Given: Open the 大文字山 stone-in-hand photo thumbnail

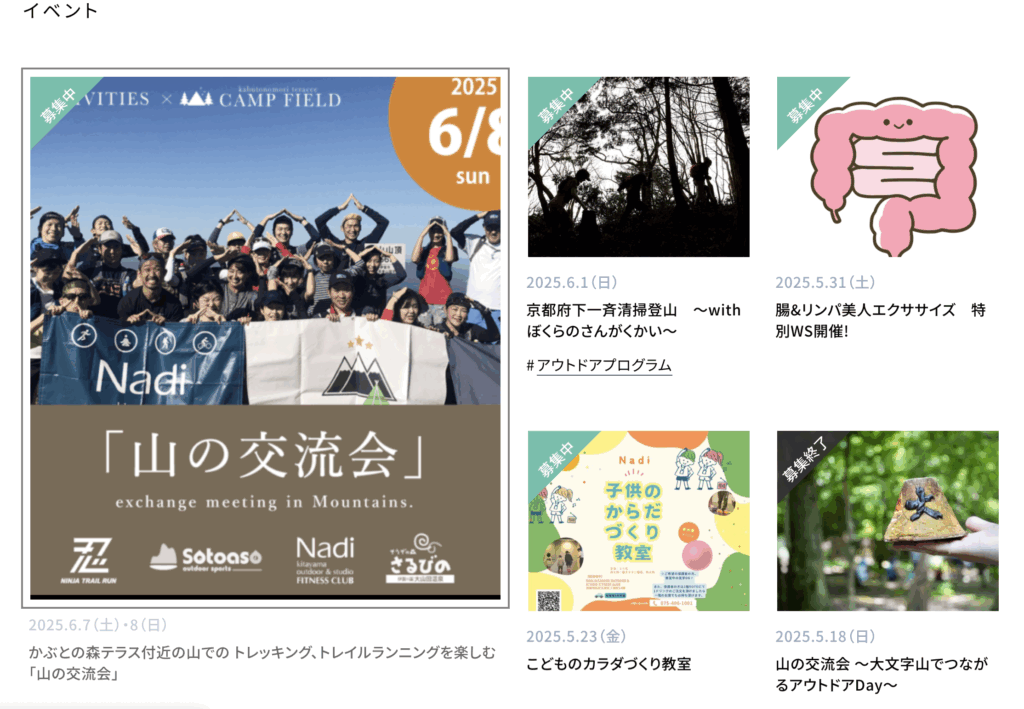Looking at the screenshot, I should point(888,520).
